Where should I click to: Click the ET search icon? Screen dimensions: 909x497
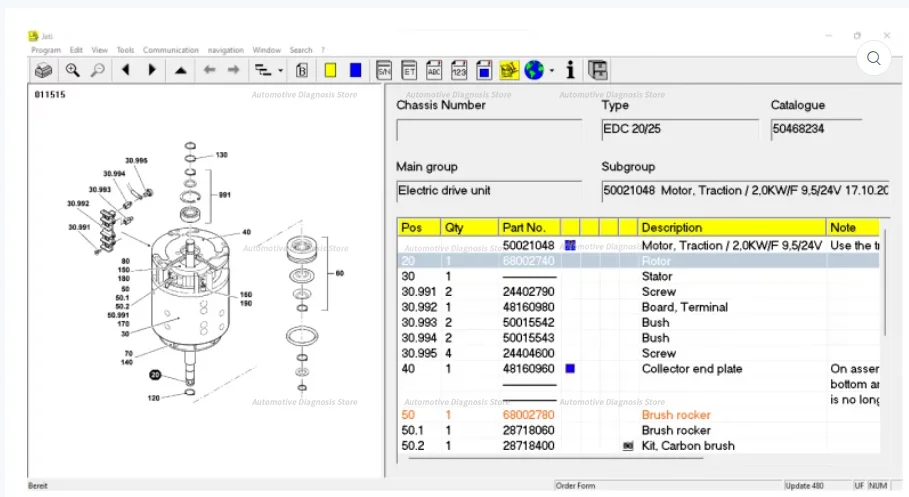coord(409,70)
